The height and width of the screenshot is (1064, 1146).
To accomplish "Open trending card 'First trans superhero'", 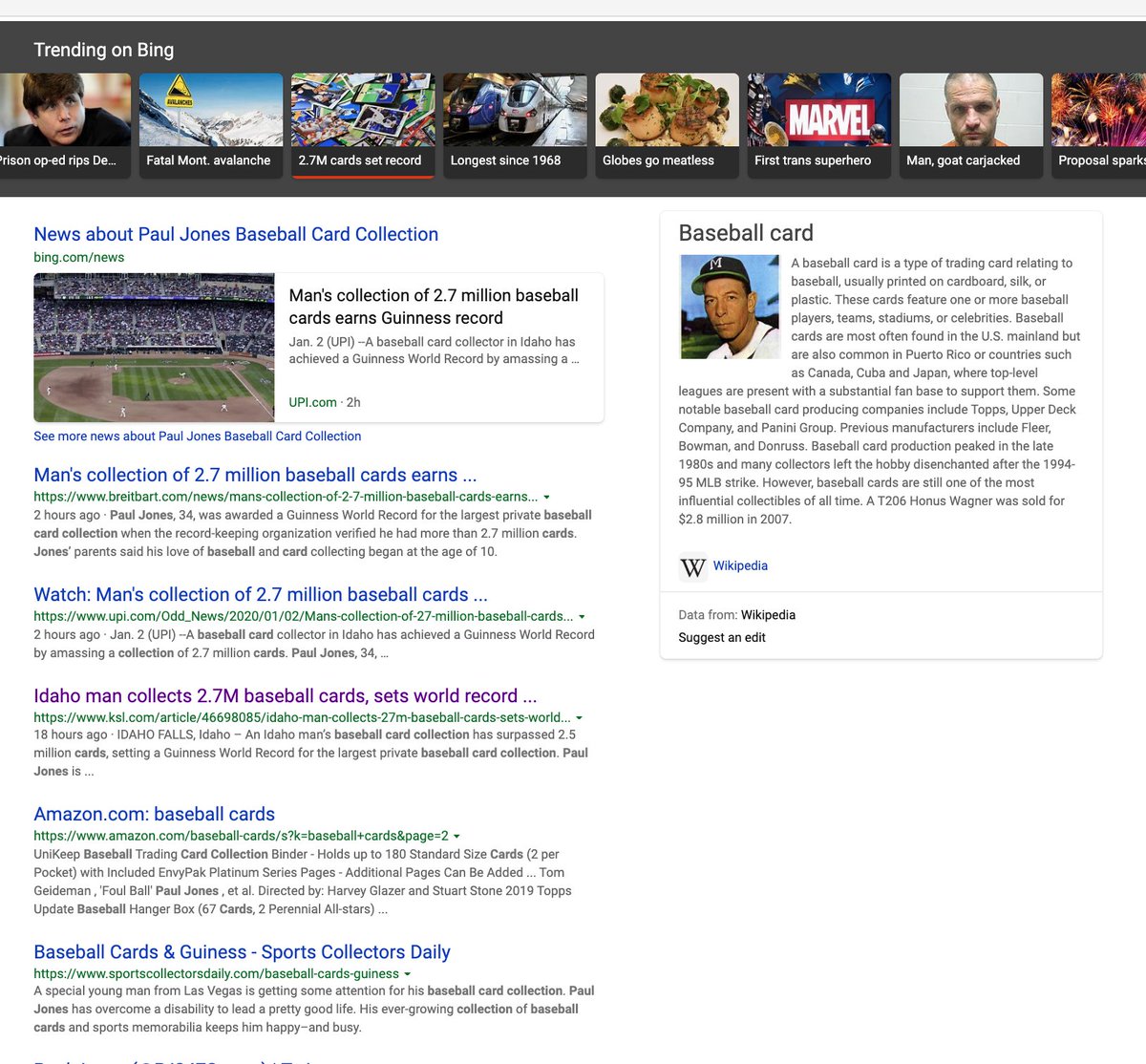I will click(x=818, y=125).
